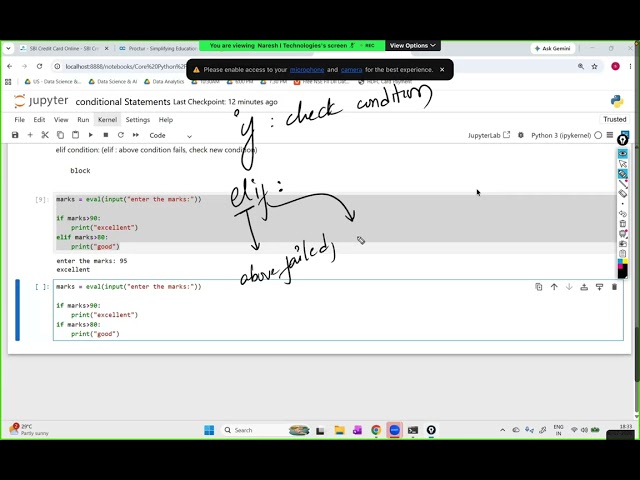Expand the browser tab search chevron
Viewport: 640px width, 480px height.
pos(8,48)
